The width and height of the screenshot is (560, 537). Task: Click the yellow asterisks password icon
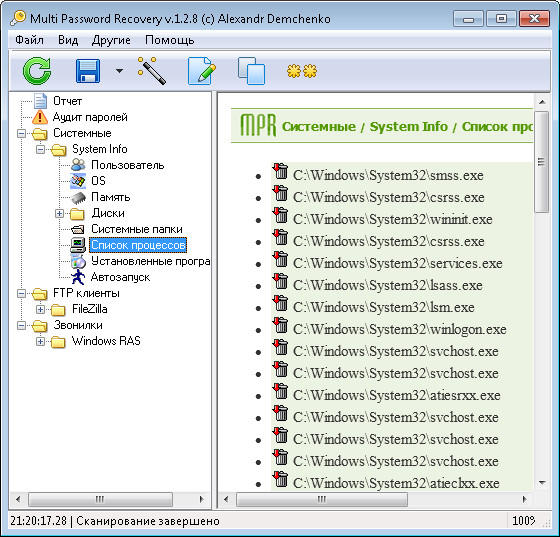(x=302, y=71)
